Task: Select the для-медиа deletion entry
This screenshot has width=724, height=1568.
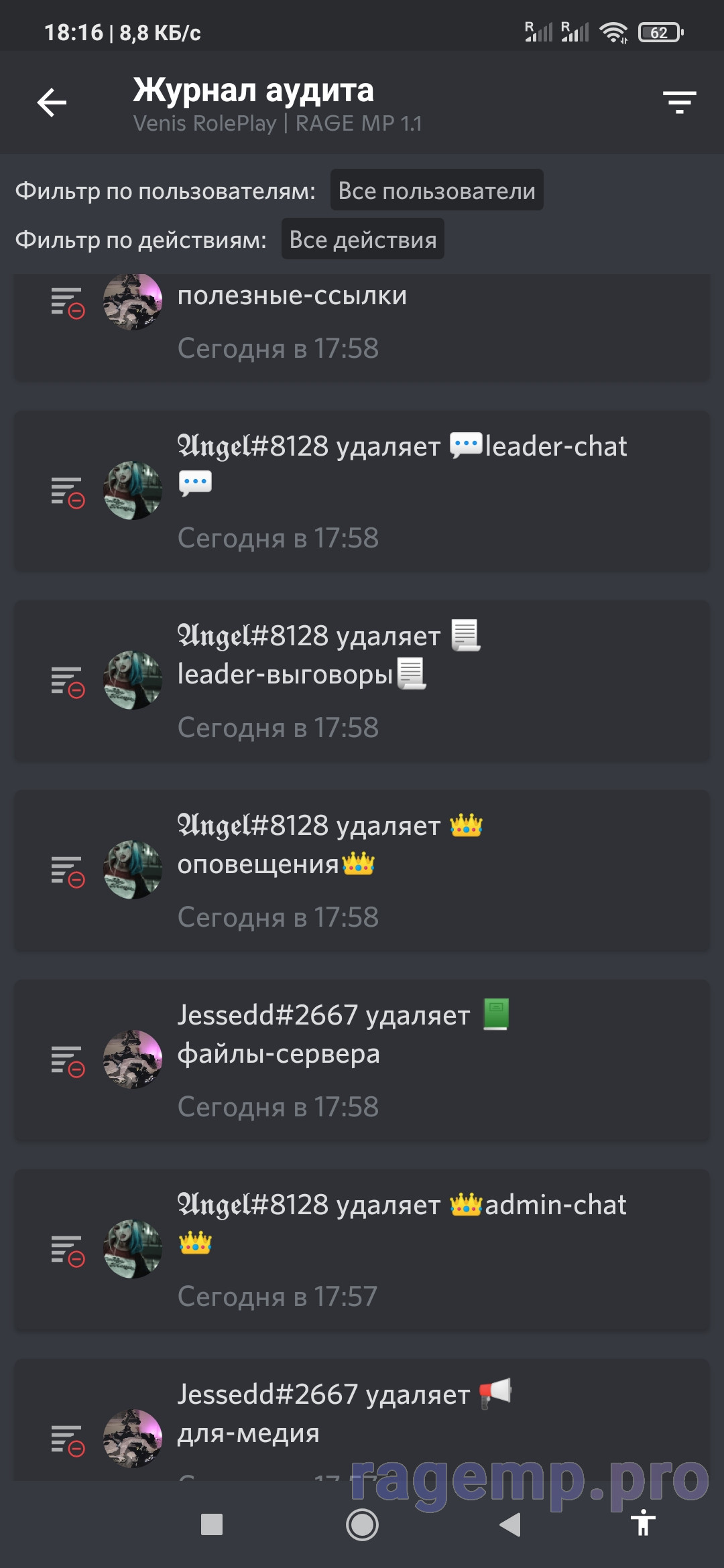Action: [362, 1420]
